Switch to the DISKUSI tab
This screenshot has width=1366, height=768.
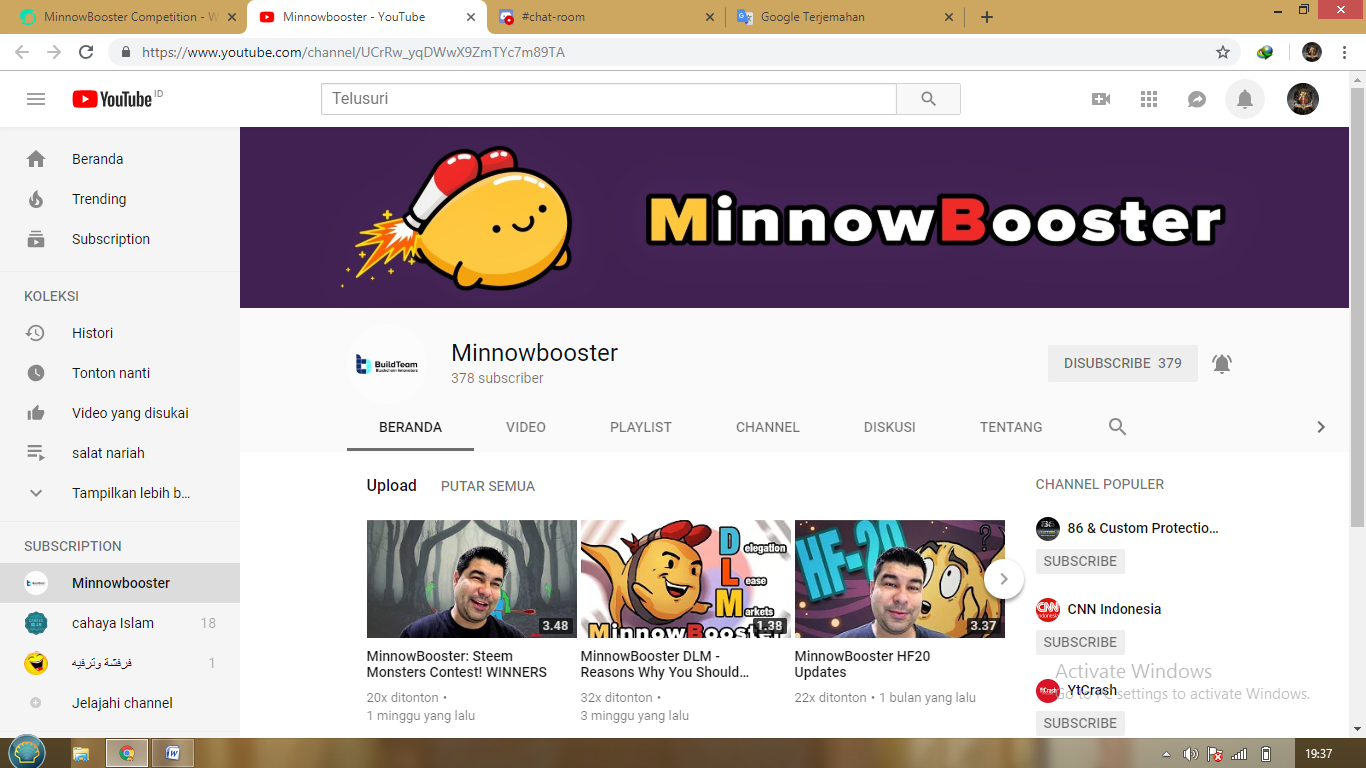(x=890, y=427)
